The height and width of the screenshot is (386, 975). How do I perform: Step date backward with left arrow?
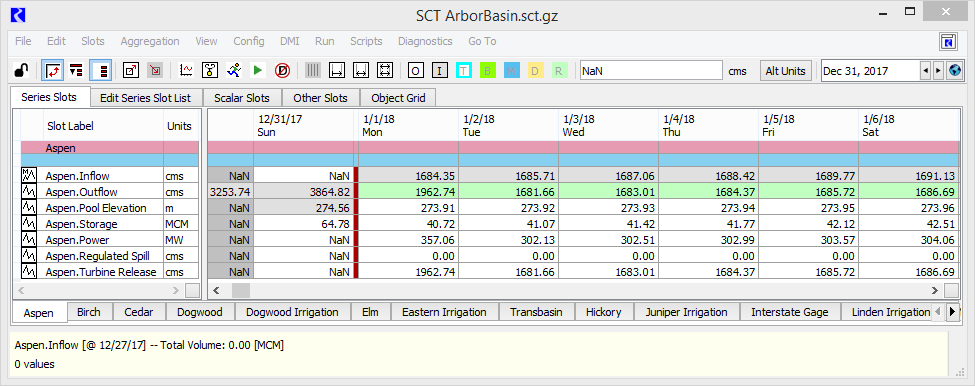(x=926, y=71)
